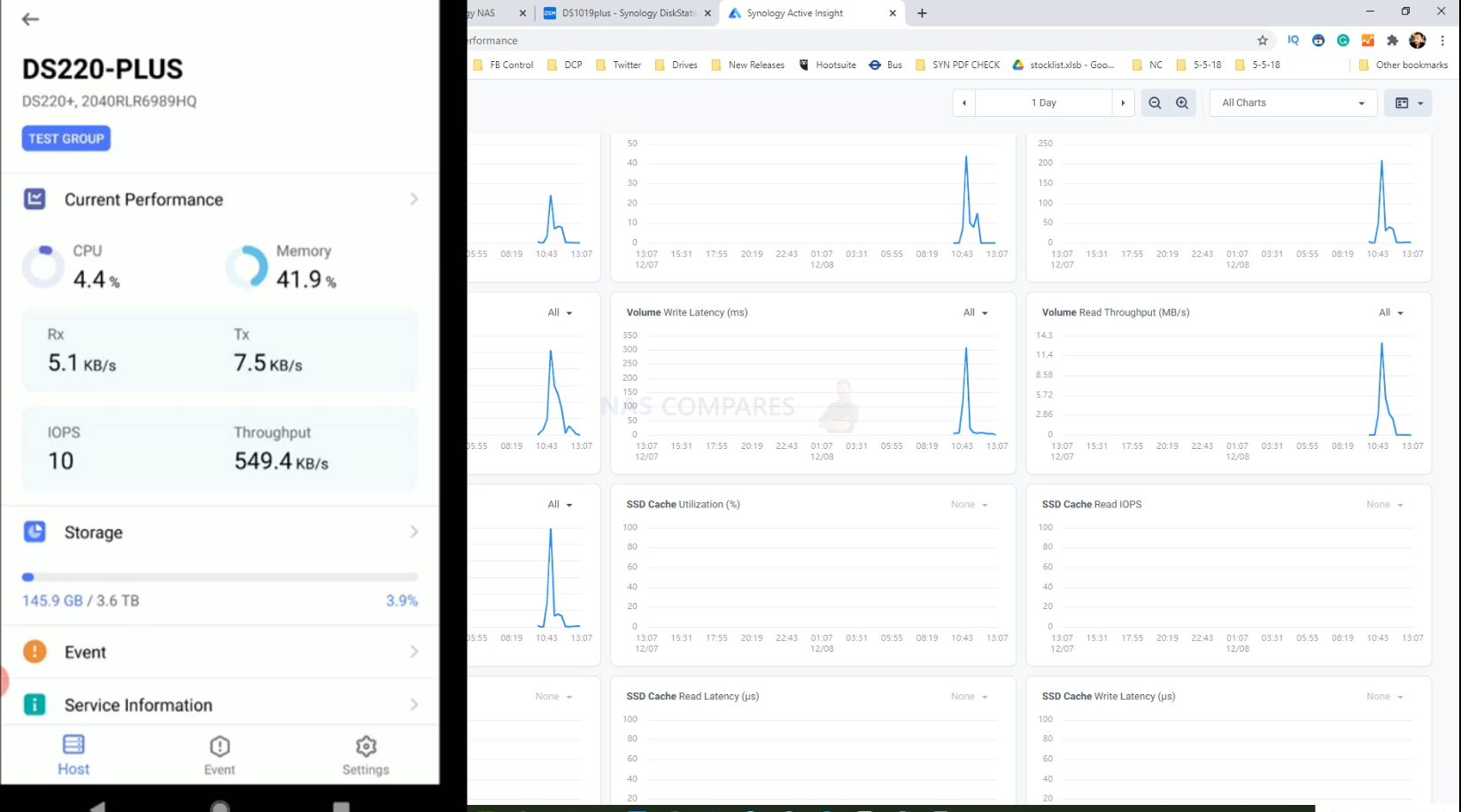Close the Synology Active Insight tab
Screen dimensions: 1461x812
893,13
